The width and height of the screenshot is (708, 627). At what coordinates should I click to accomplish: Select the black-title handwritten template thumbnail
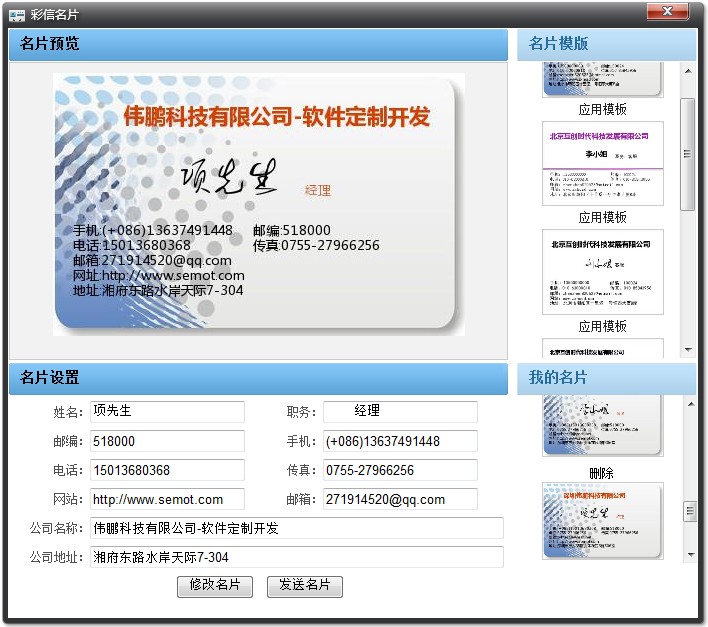tap(603, 272)
